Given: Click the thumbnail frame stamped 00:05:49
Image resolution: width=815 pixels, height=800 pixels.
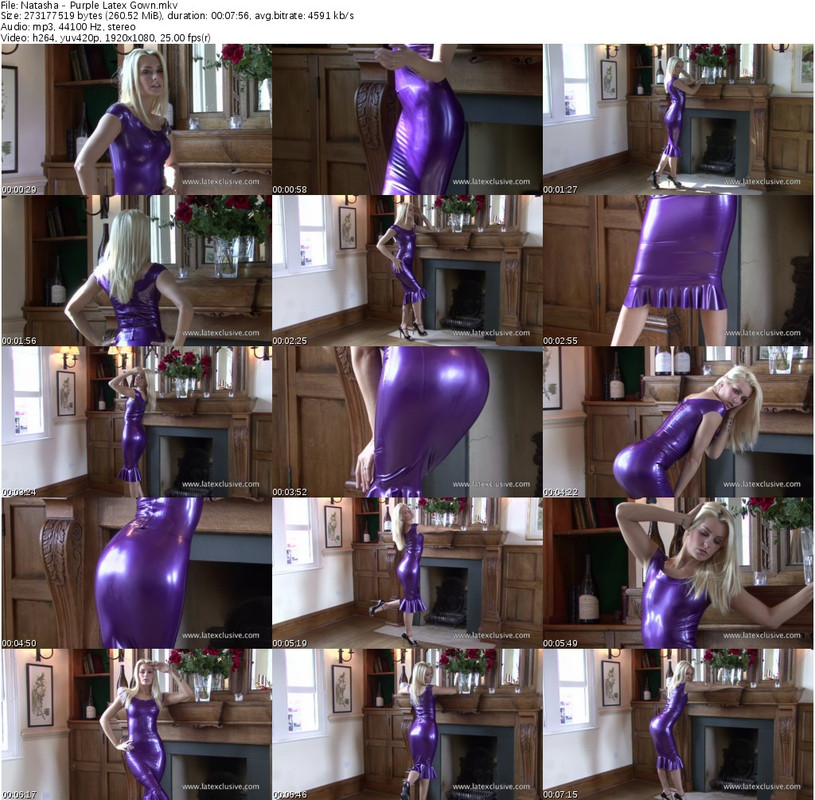Looking at the screenshot, I should 678,573.
